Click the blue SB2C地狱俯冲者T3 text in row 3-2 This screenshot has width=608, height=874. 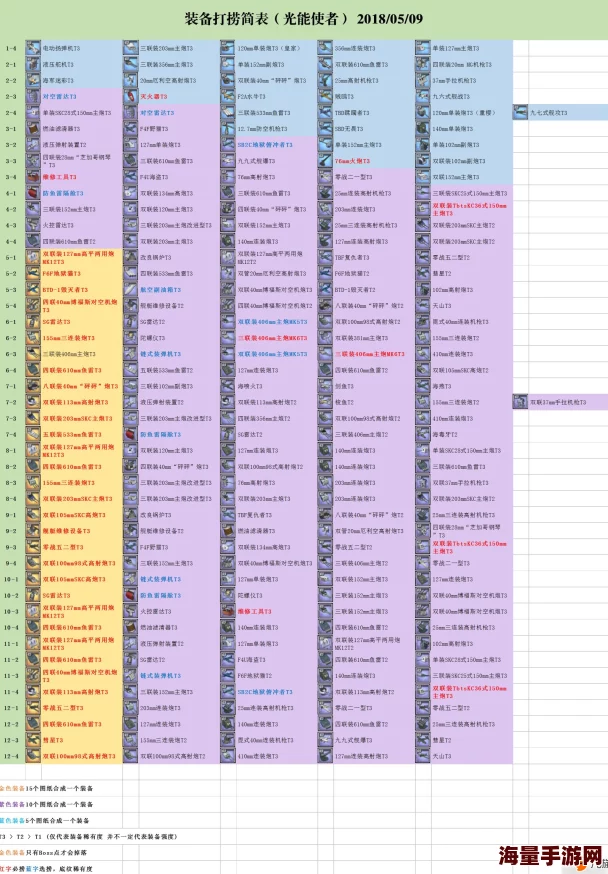click(x=265, y=145)
